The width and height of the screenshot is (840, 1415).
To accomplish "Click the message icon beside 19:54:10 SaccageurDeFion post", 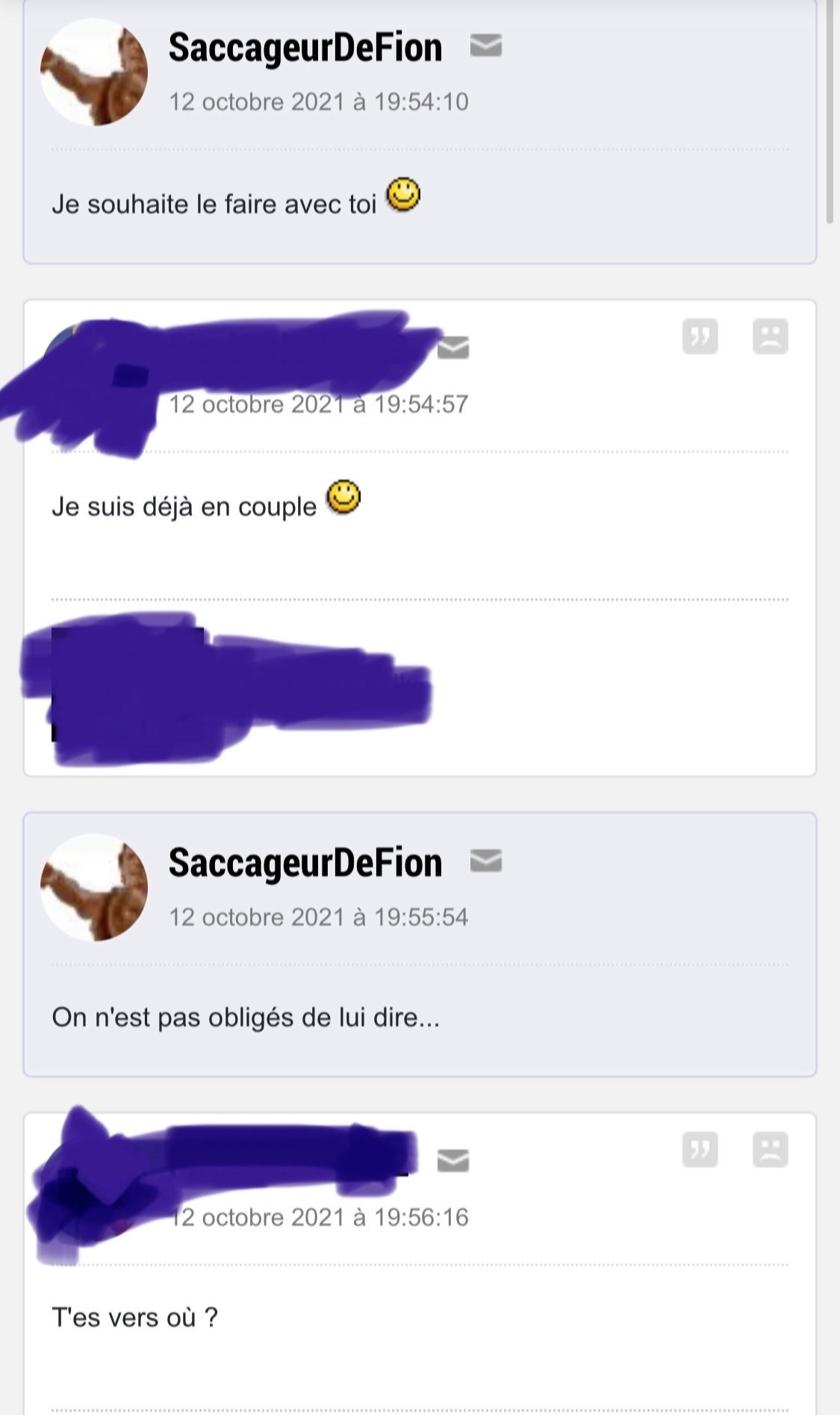I will tap(485, 46).
